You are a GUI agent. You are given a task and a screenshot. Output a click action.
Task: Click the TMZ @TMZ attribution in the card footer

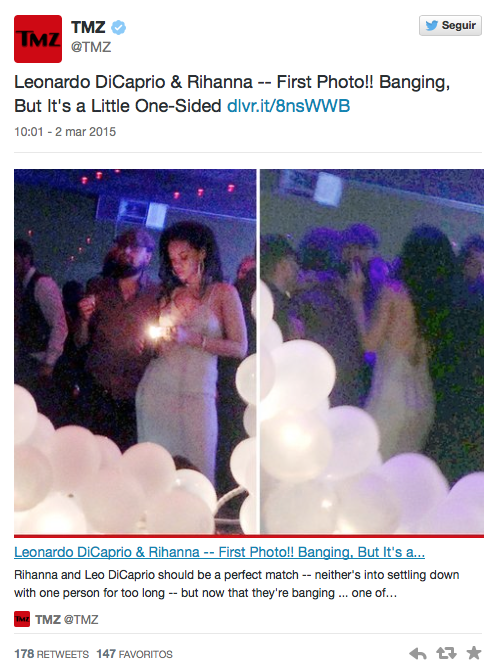click(x=67, y=619)
